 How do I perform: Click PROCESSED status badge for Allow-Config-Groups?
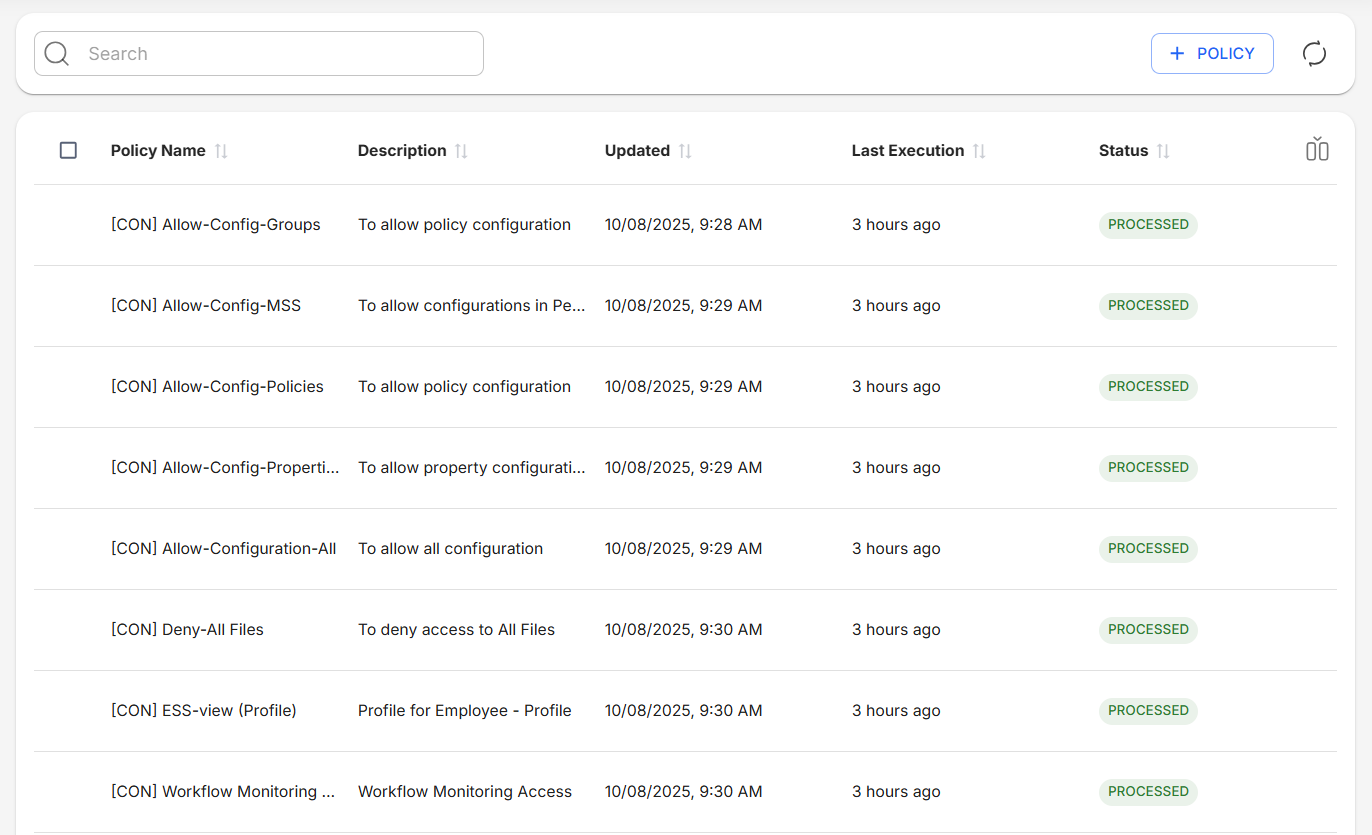1147,225
